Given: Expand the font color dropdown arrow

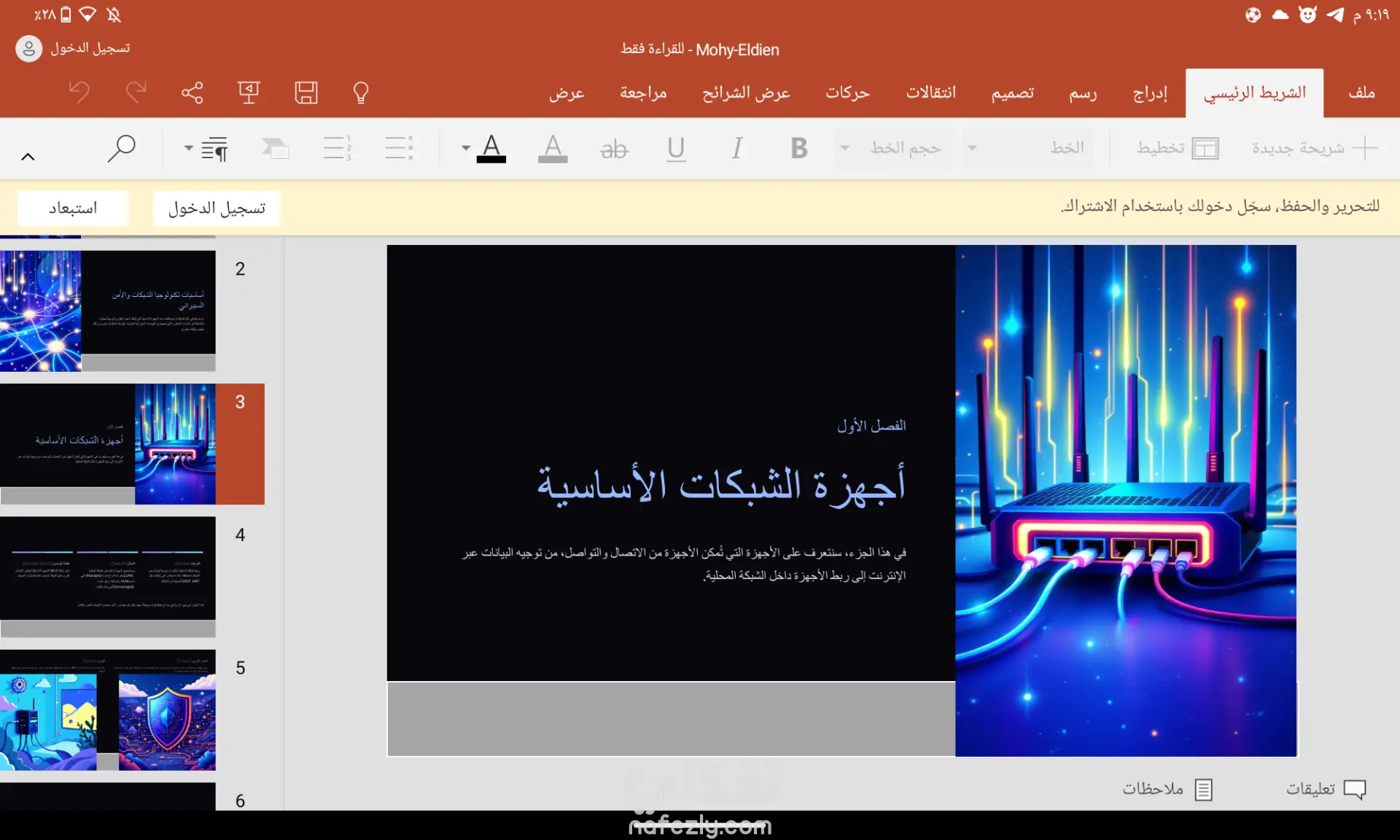Looking at the screenshot, I should point(465,148).
